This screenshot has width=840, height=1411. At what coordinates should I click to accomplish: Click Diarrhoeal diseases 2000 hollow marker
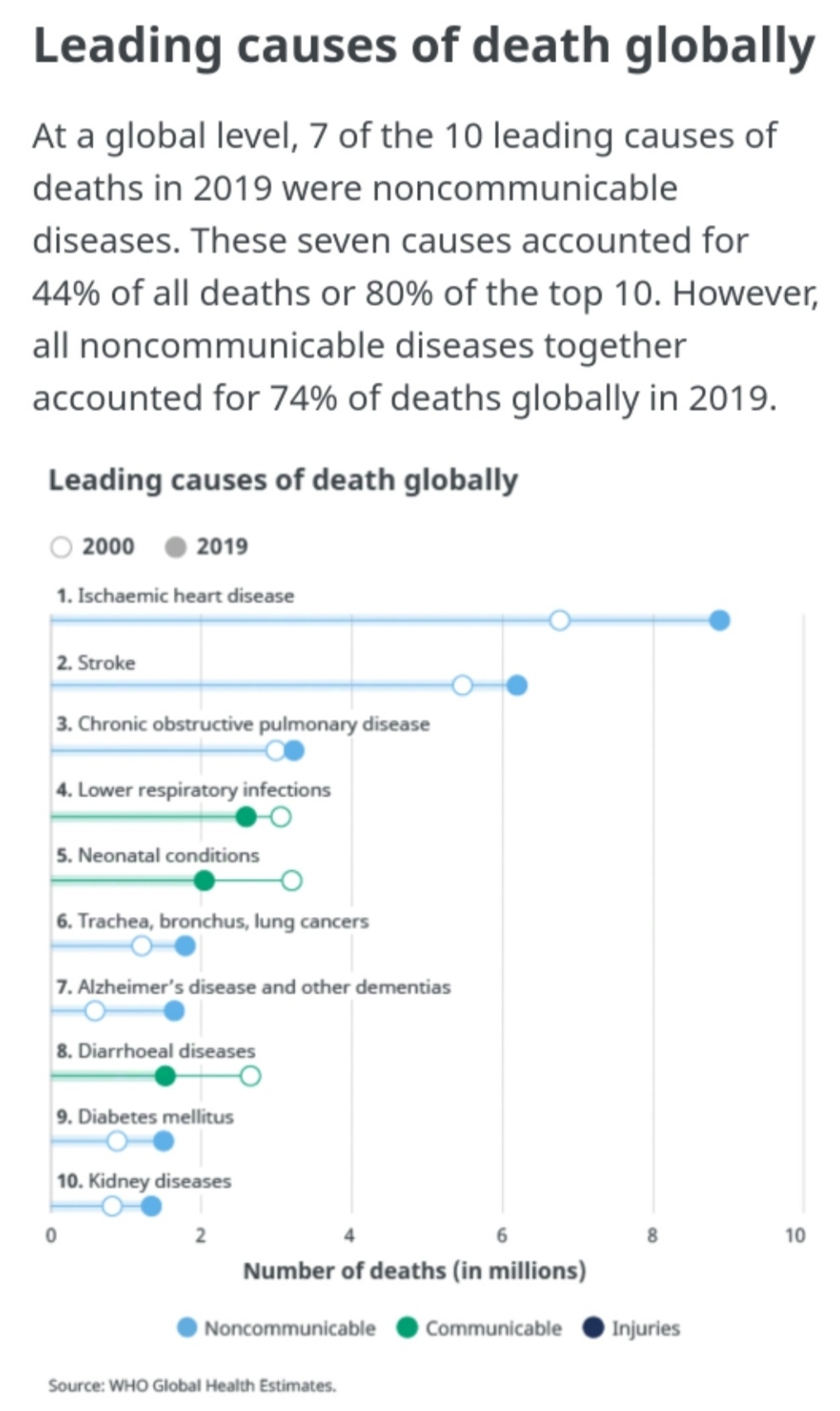pyautogui.click(x=251, y=1075)
